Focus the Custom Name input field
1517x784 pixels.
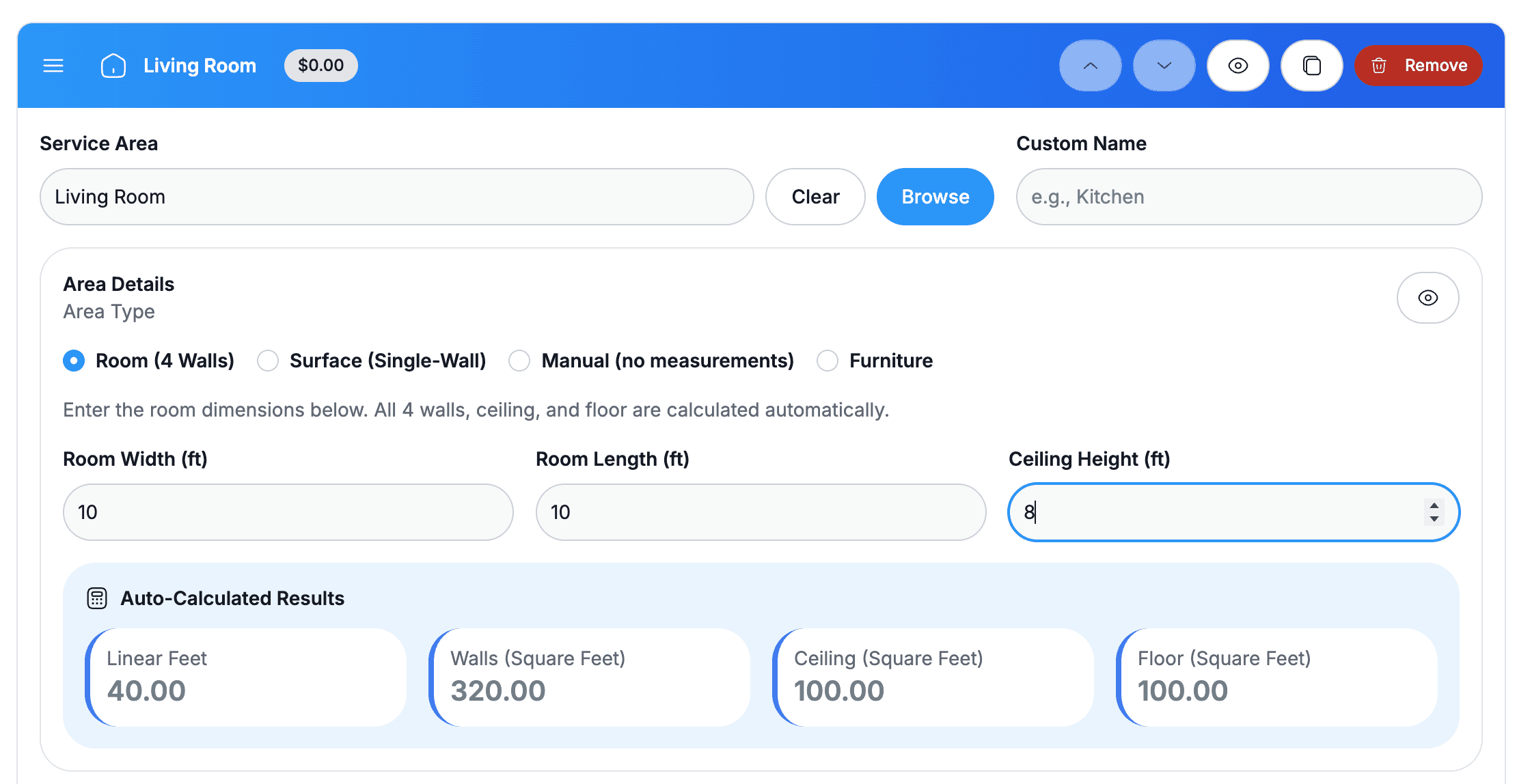(1248, 197)
